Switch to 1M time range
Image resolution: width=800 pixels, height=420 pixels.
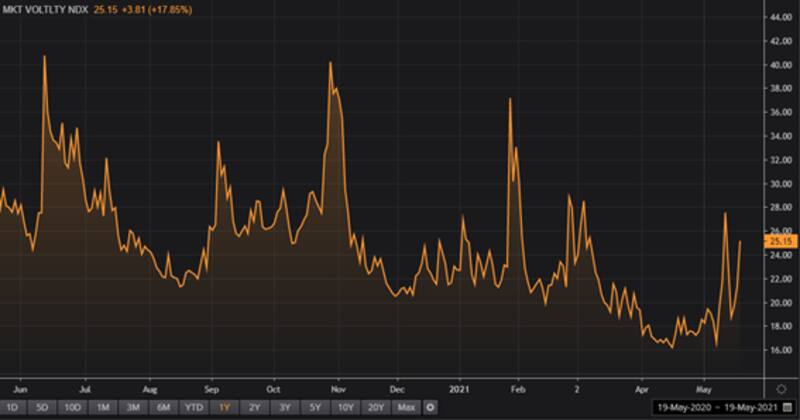[104, 407]
